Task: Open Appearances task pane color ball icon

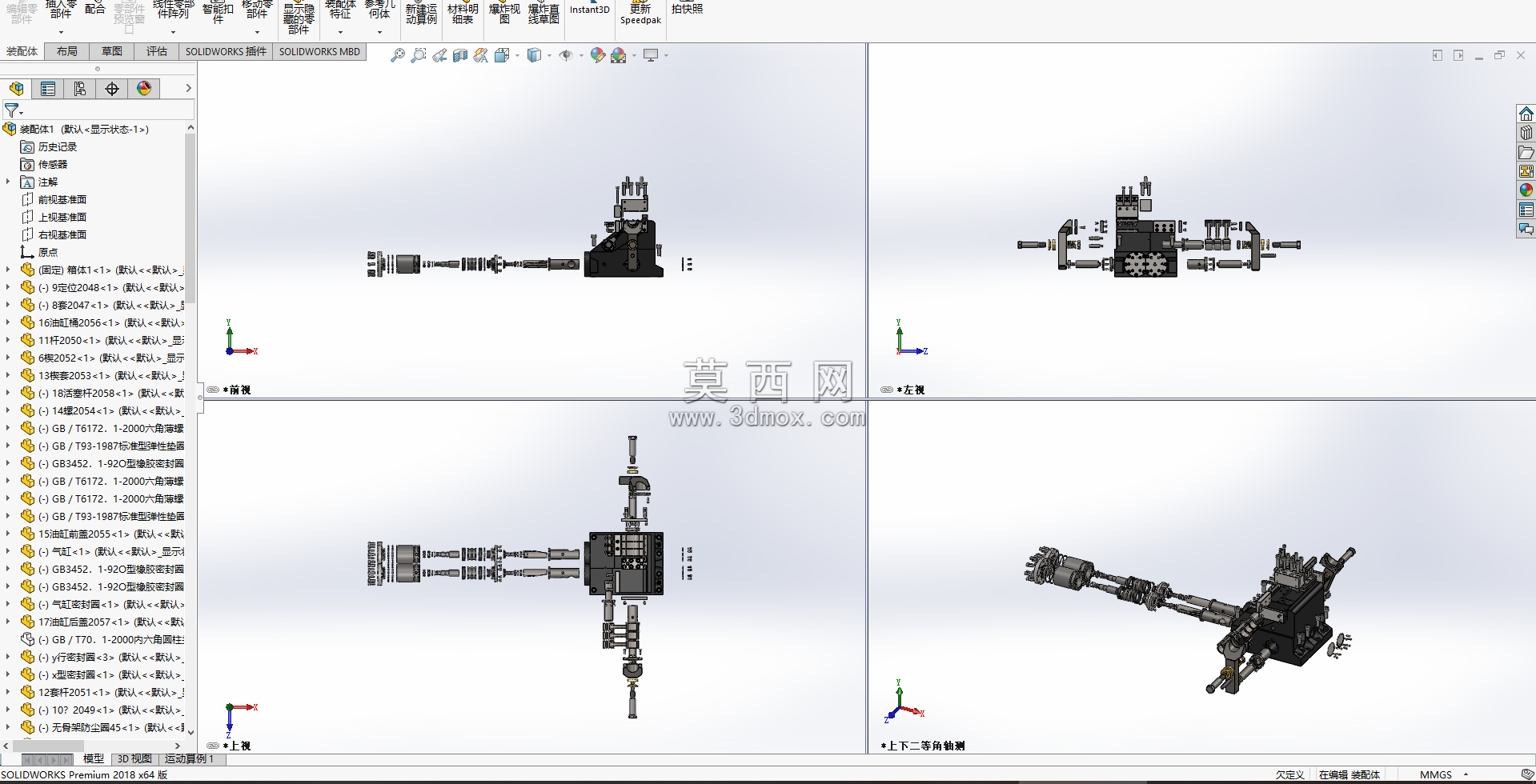Action: pyautogui.click(x=1526, y=190)
